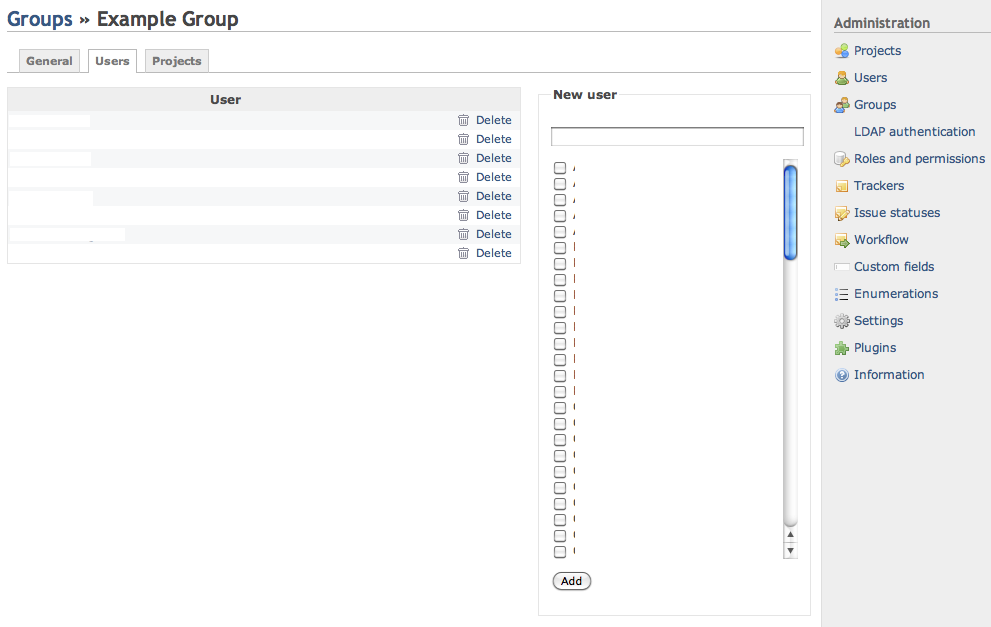This screenshot has height=627, width=991.
Task: Click the Groups breadcrumb link
Action: coord(39,18)
